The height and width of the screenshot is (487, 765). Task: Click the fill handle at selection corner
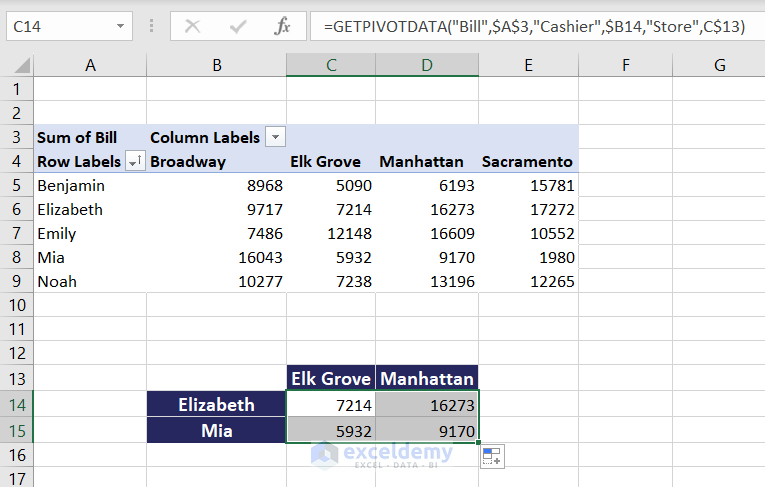479,442
